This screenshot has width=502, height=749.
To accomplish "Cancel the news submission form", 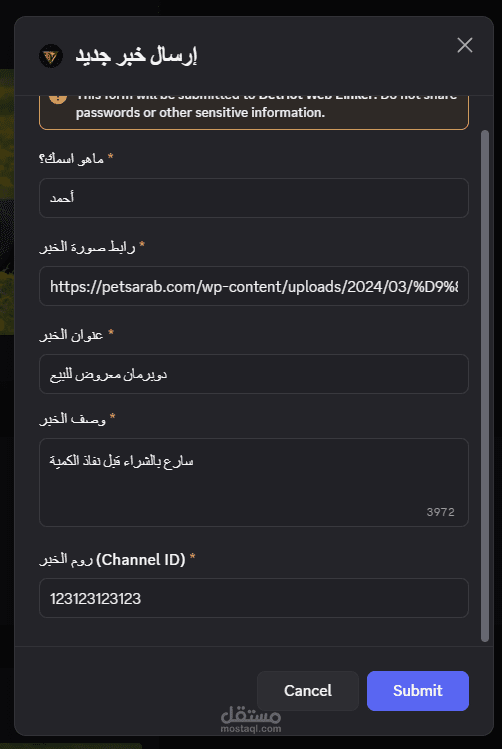I will [308, 691].
